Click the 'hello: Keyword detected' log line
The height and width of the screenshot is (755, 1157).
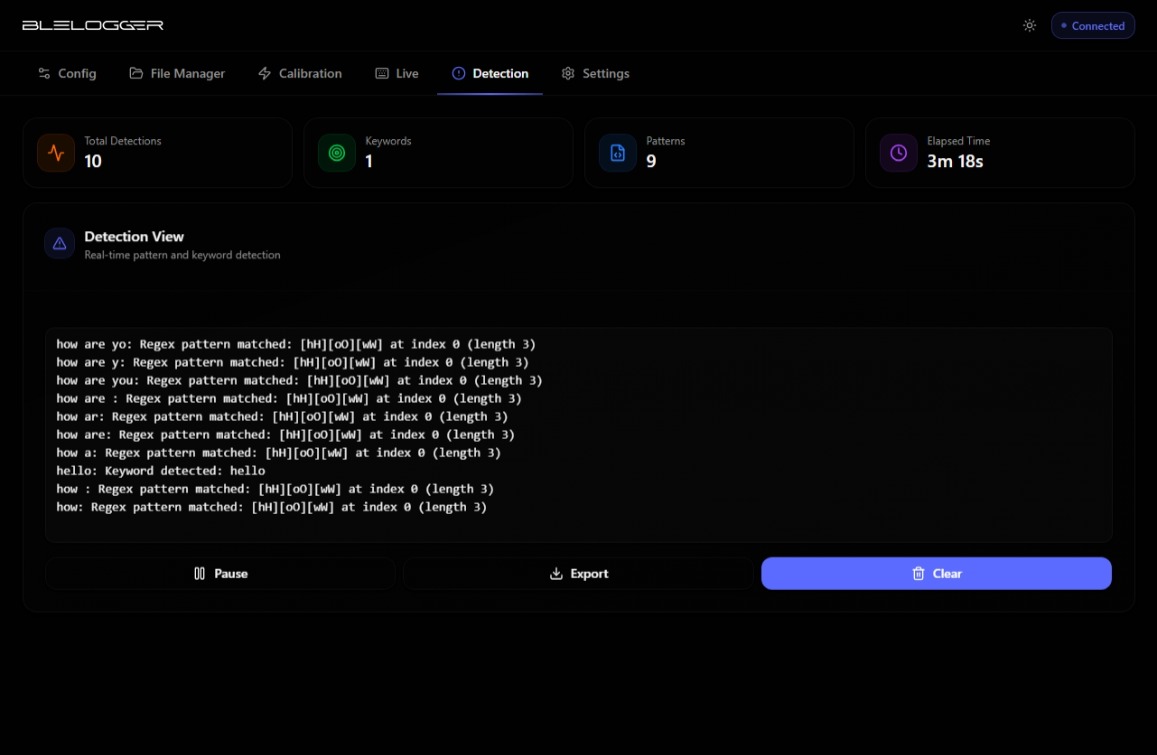click(x=161, y=471)
